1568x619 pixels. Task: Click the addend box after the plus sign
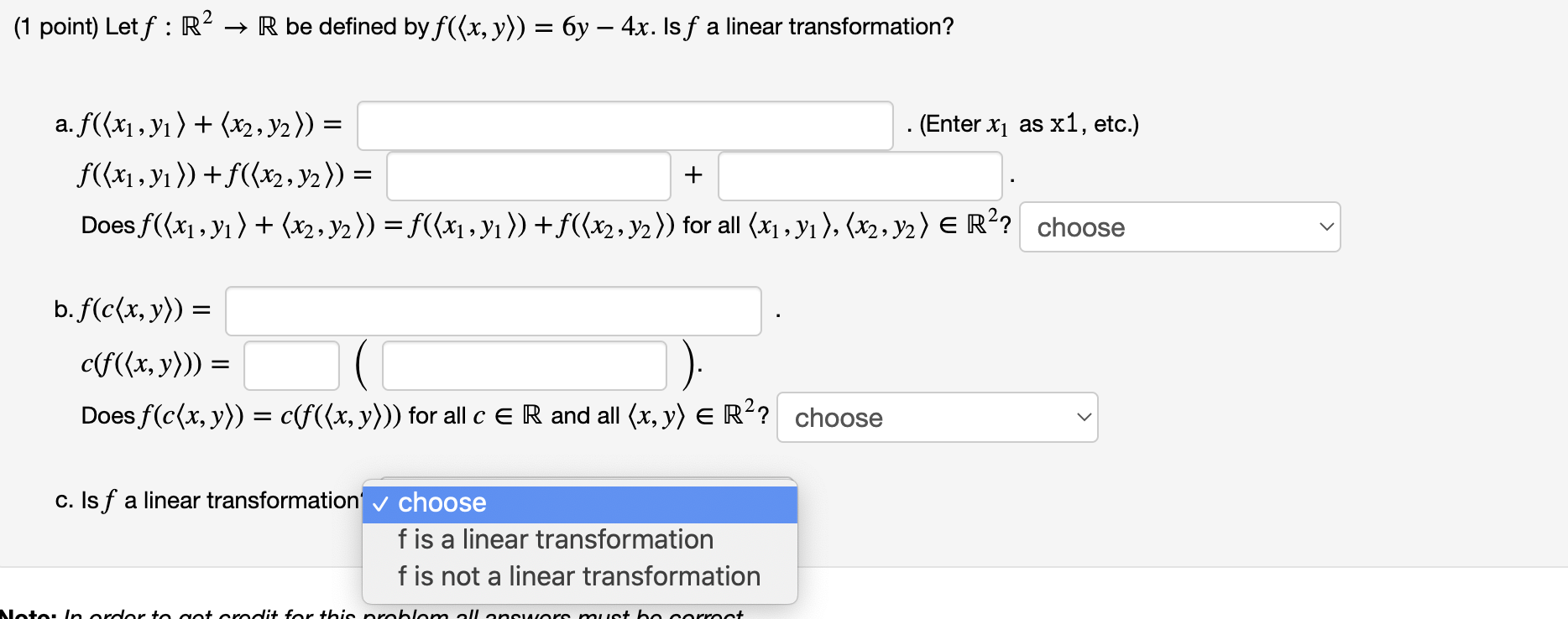[x=858, y=175]
